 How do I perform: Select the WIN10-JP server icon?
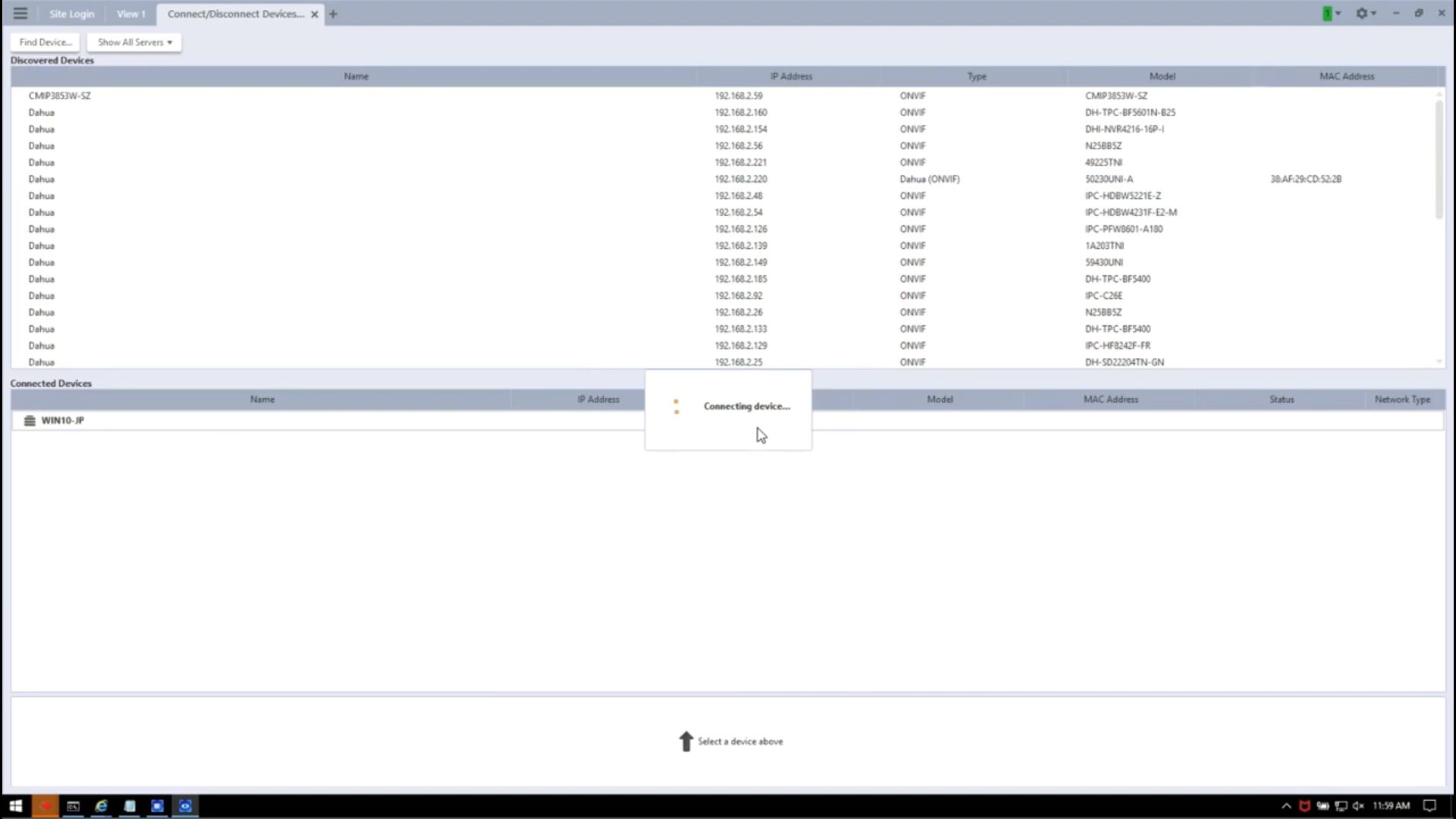click(30, 421)
